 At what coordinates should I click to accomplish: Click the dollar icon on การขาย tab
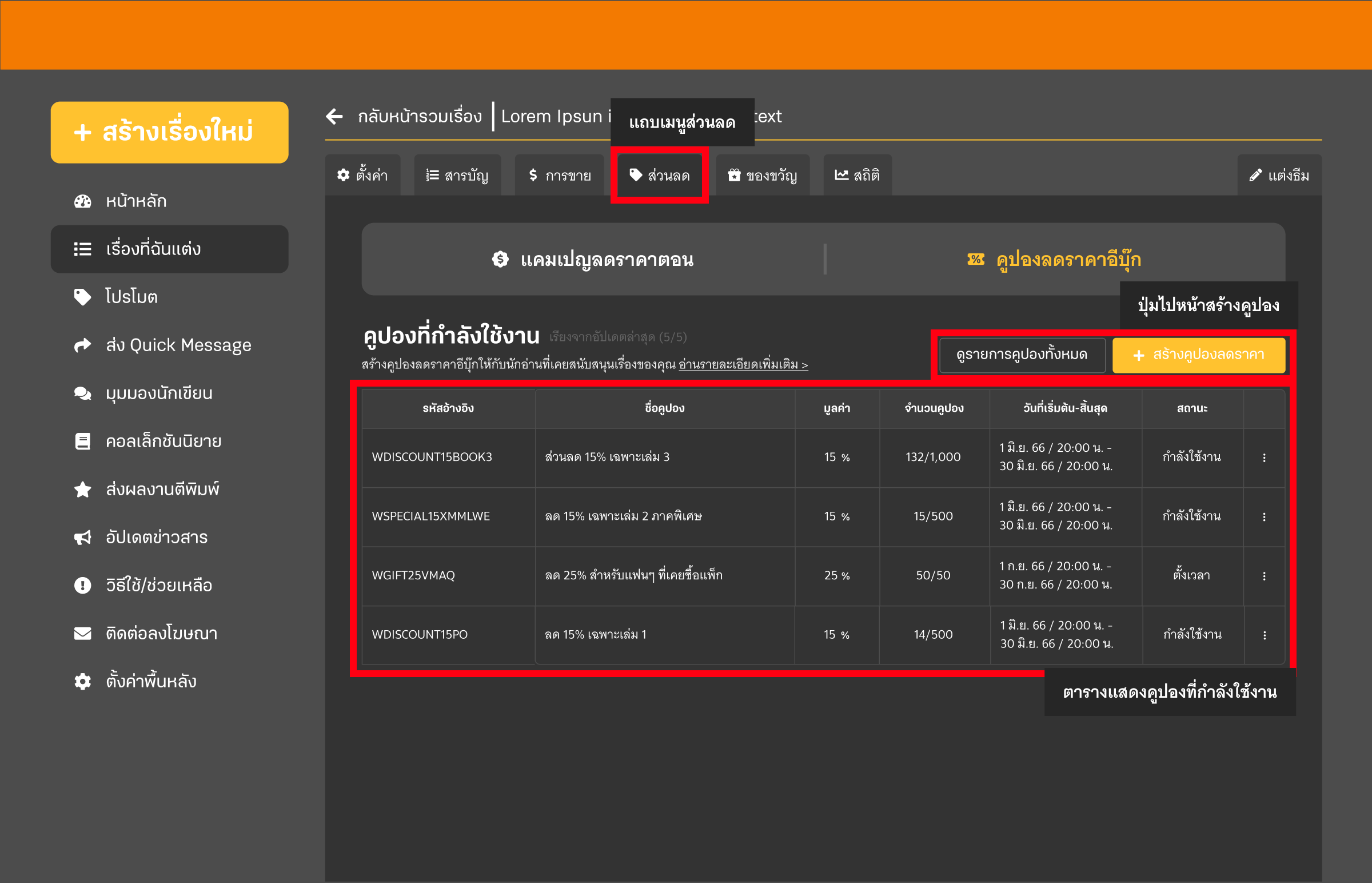[x=533, y=175]
